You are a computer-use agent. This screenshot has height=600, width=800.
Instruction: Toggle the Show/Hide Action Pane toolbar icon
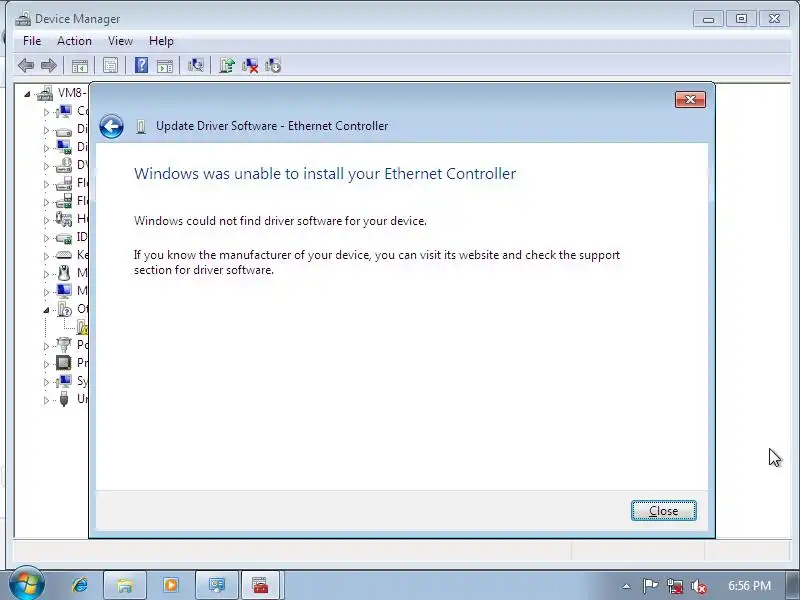point(165,65)
